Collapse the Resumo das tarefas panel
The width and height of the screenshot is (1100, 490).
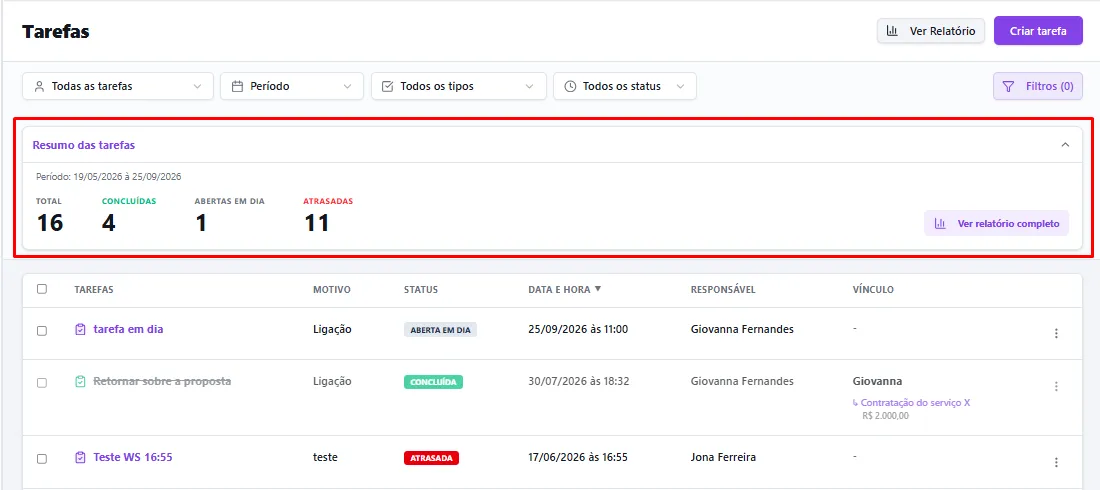[1065, 145]
